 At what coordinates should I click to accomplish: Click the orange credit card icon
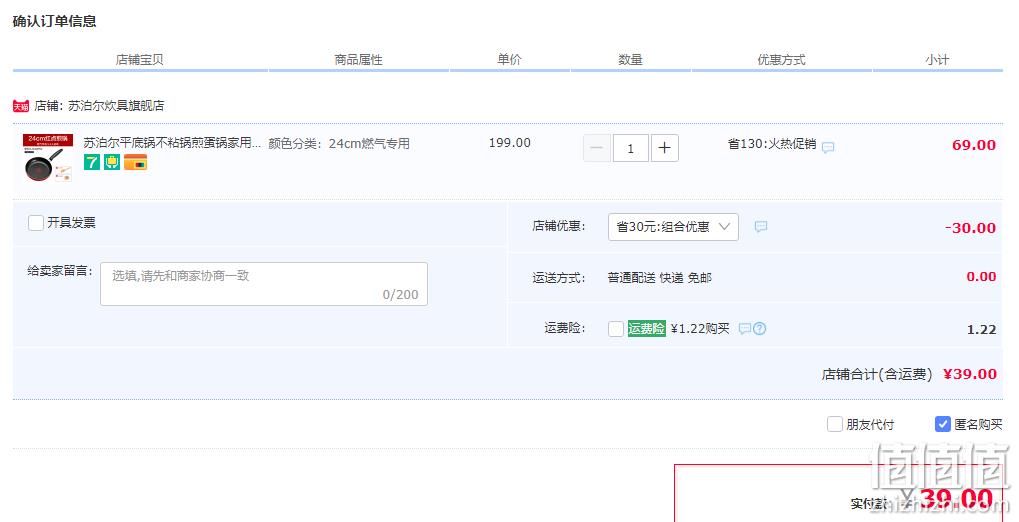click(135, 162)
